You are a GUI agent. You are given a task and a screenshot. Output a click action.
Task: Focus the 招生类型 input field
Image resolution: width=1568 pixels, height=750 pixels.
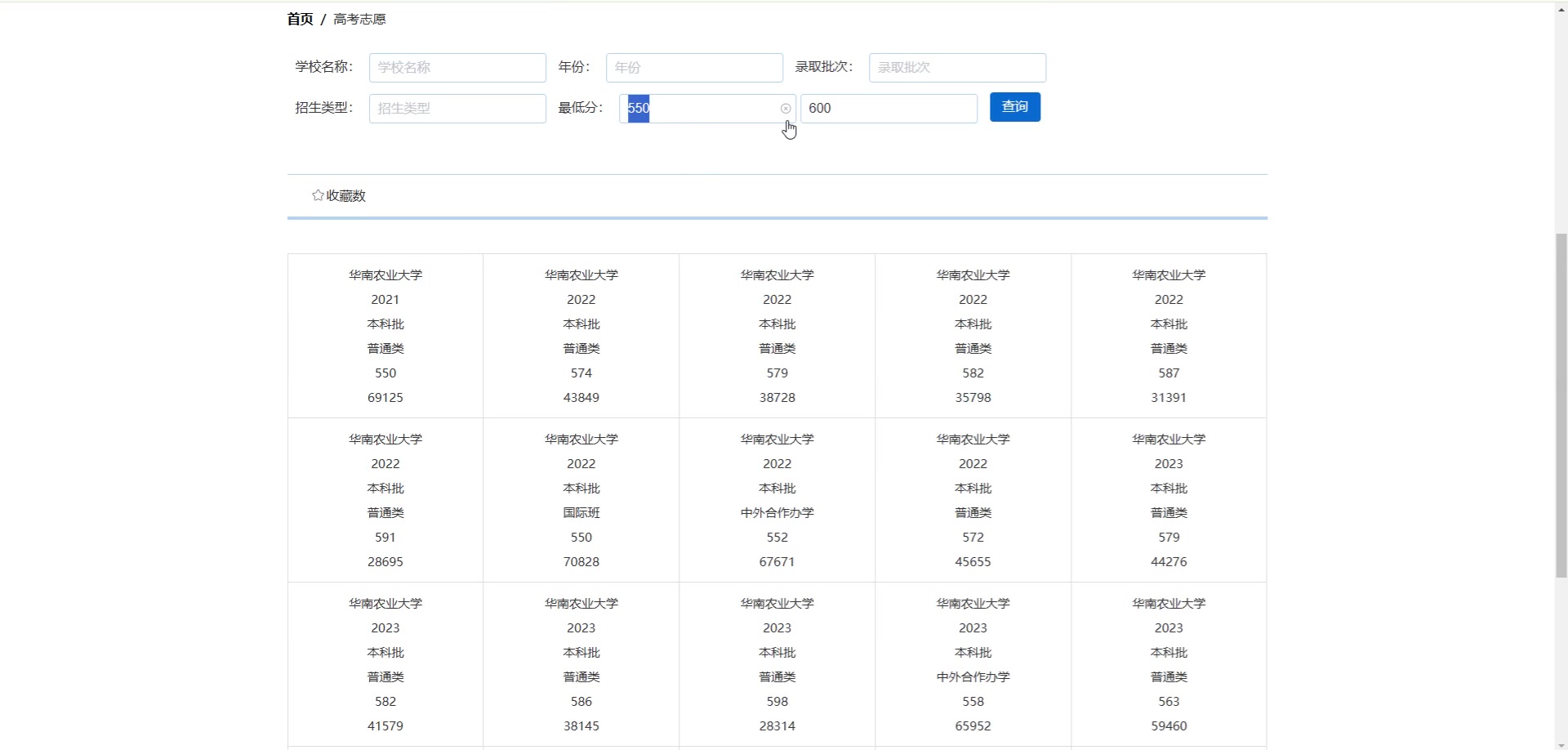(x=457, y=109)
